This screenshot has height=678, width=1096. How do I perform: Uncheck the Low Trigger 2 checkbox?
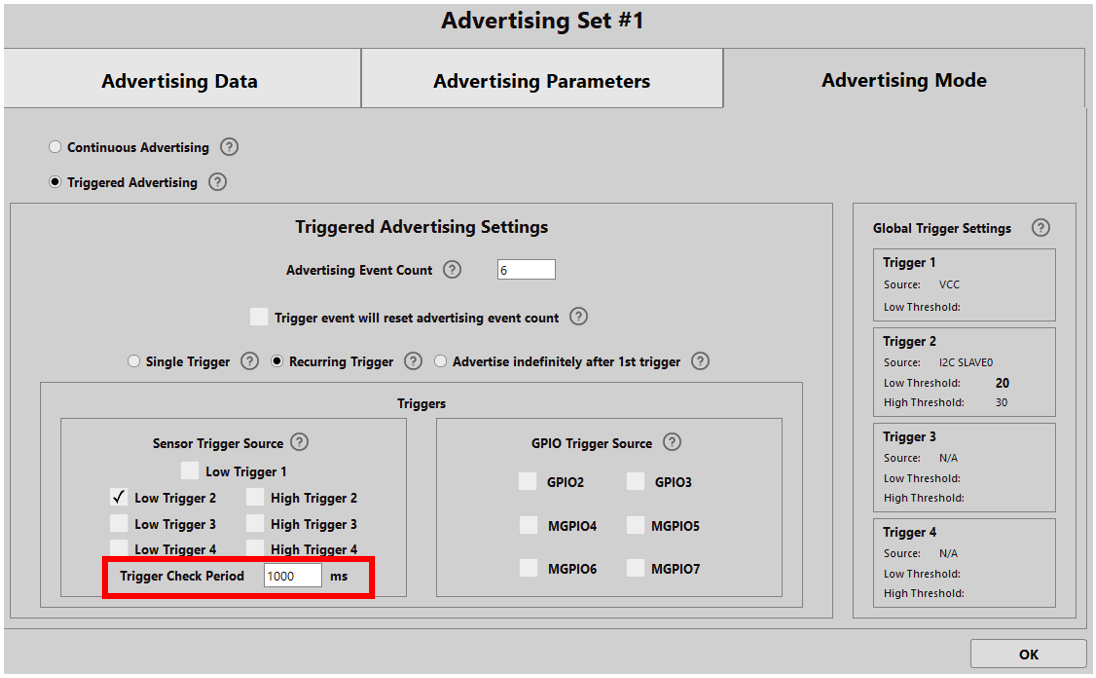(x=119, y=497)
